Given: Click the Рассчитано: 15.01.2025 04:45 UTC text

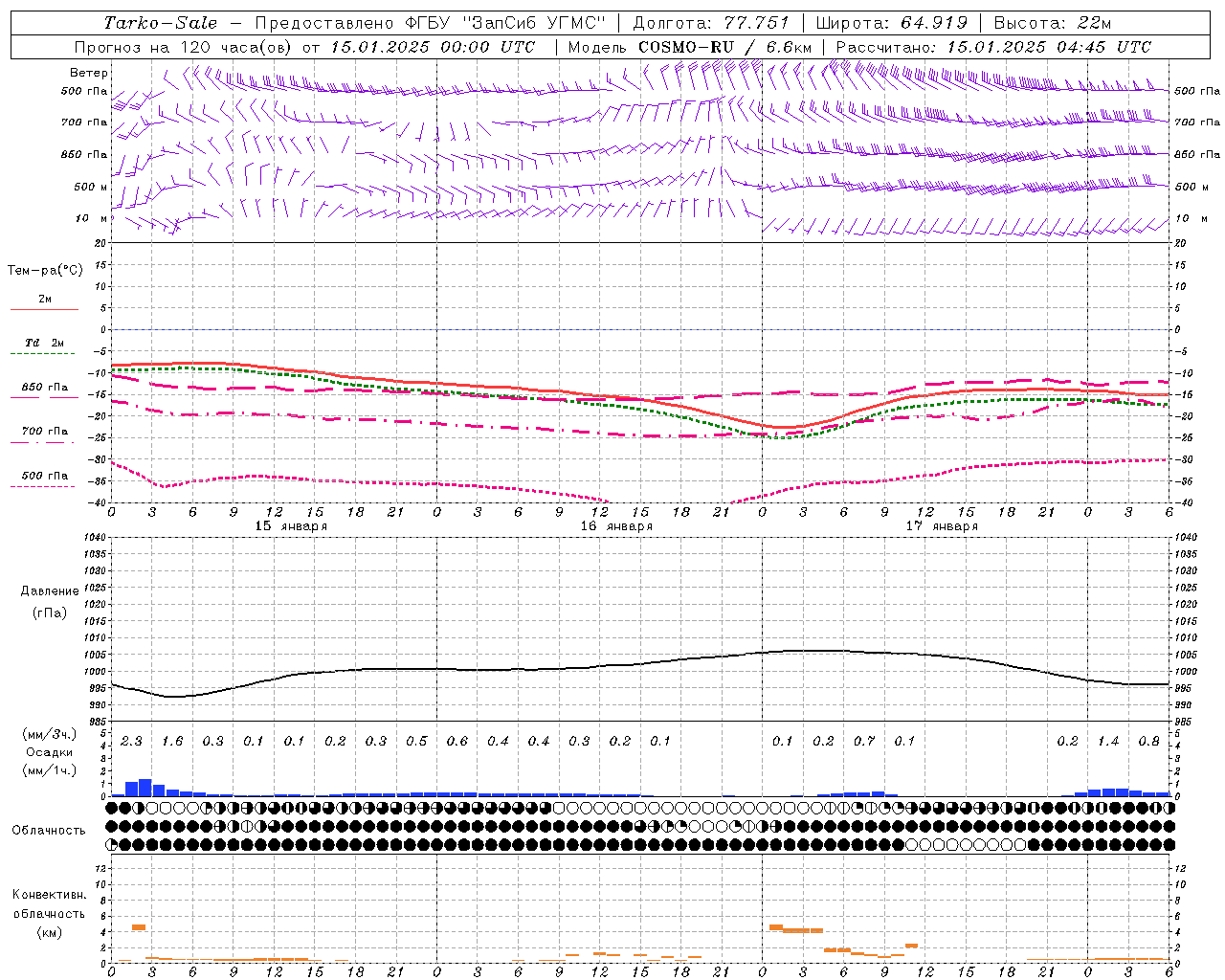Looking at the screenshot, I should pos(993,47).
